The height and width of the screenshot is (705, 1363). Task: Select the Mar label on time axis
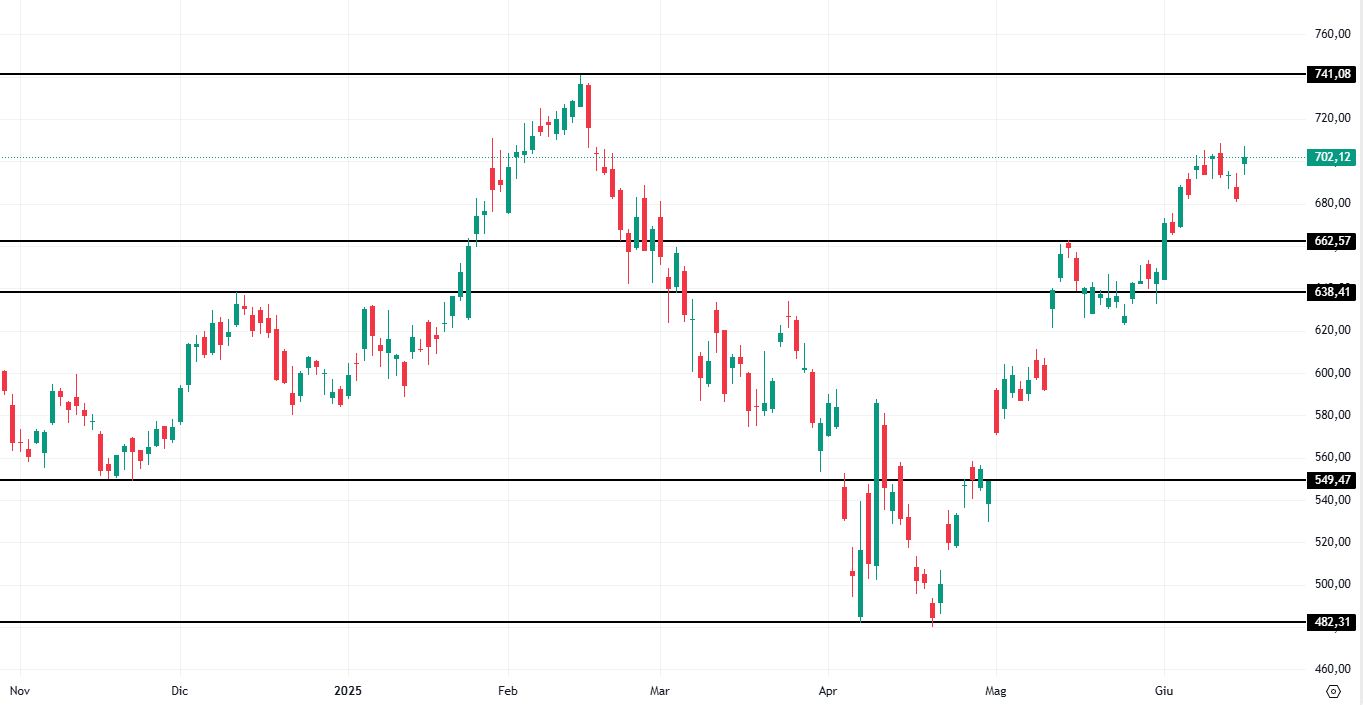click(x=660, y=691)
